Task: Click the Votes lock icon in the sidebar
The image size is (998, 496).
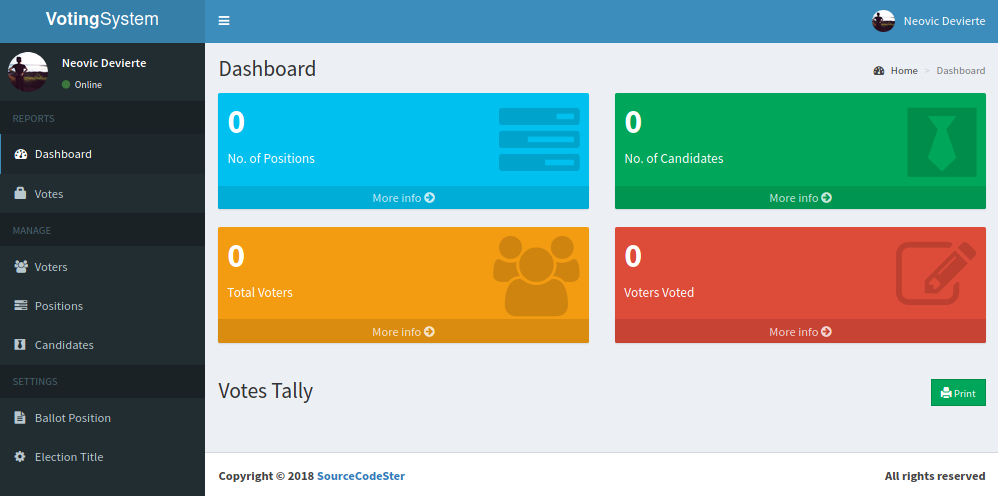Action: coord(20,194)
